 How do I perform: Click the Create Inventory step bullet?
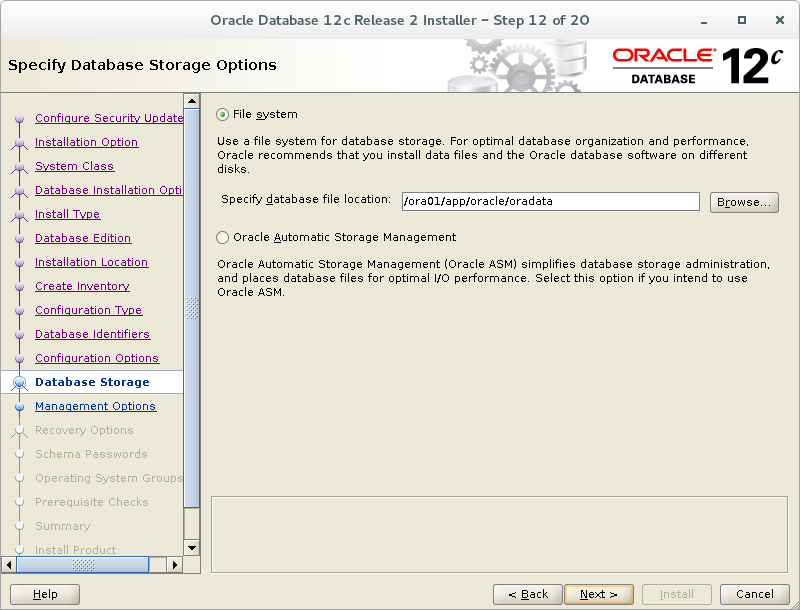[19, 287]
